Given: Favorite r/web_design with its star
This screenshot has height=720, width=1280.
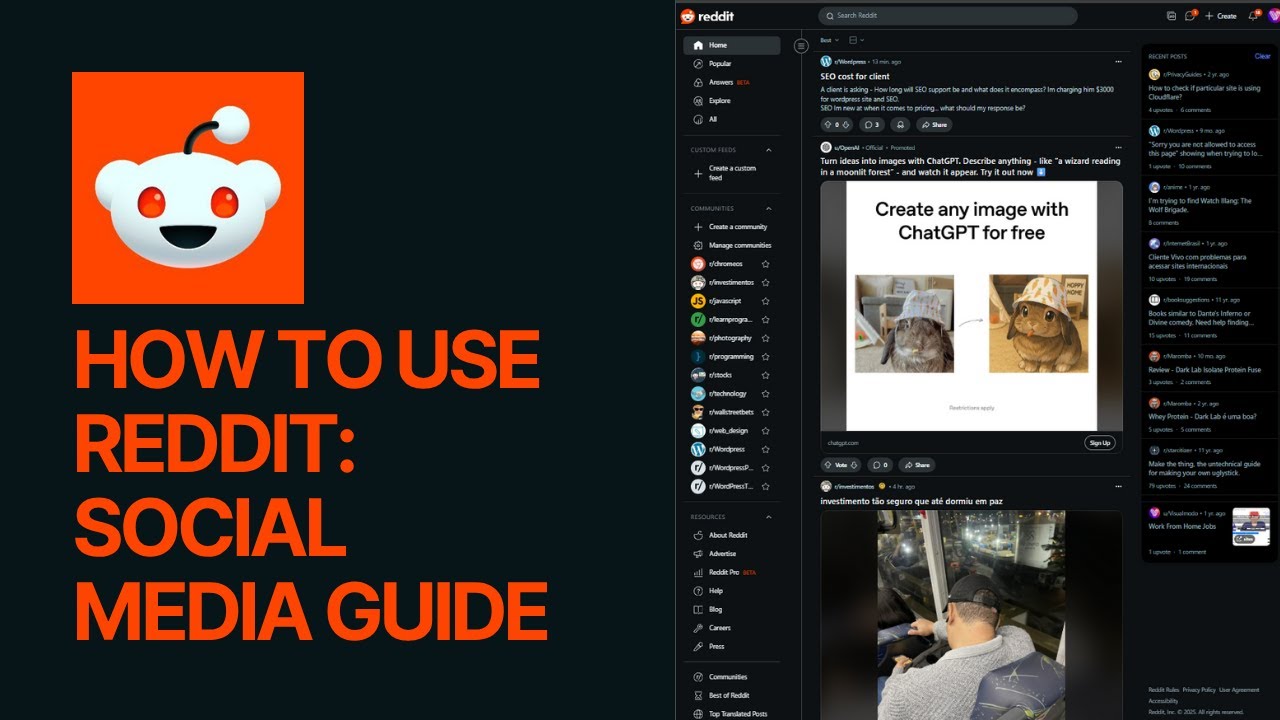Looking at the screenshot, I should (766, 431).
